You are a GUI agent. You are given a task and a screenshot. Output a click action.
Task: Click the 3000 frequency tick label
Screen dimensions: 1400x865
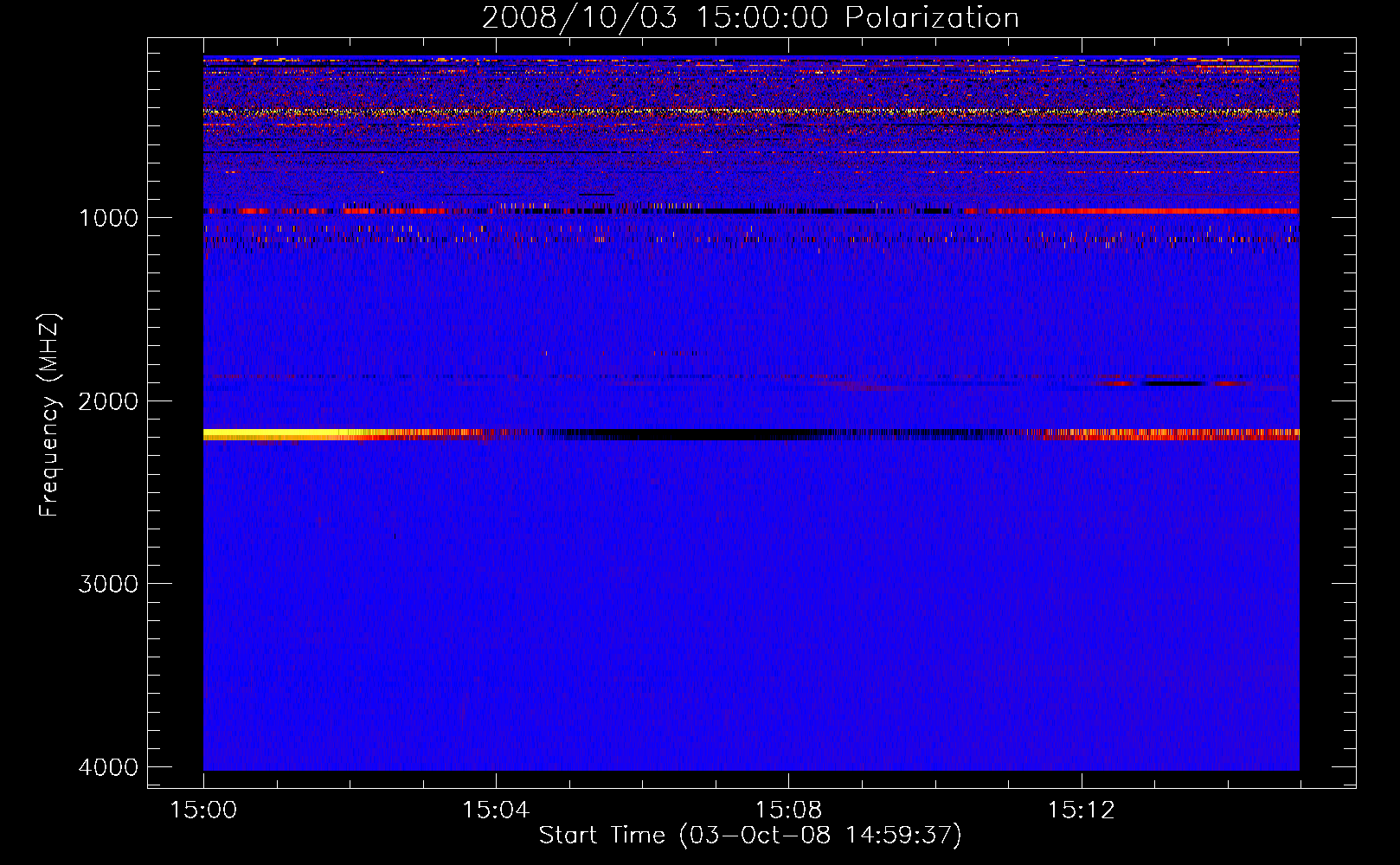click(108, 584)
